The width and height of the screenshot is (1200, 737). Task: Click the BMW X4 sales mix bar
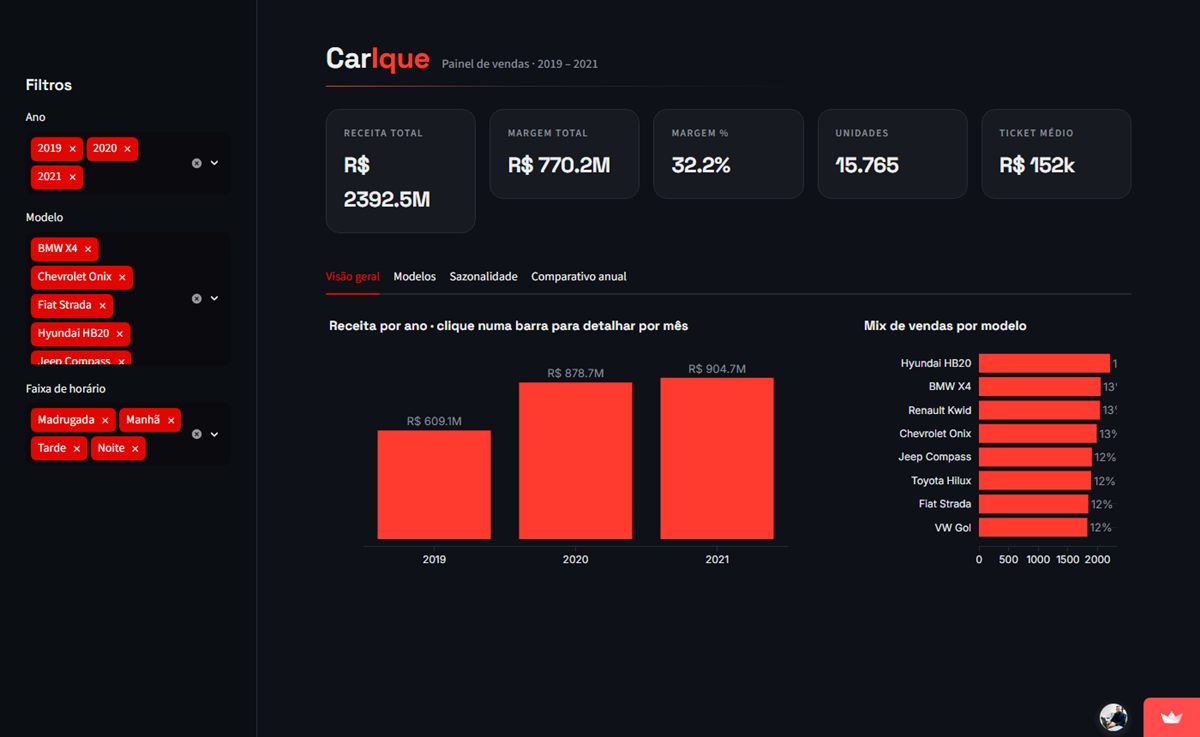point(1040,386)
